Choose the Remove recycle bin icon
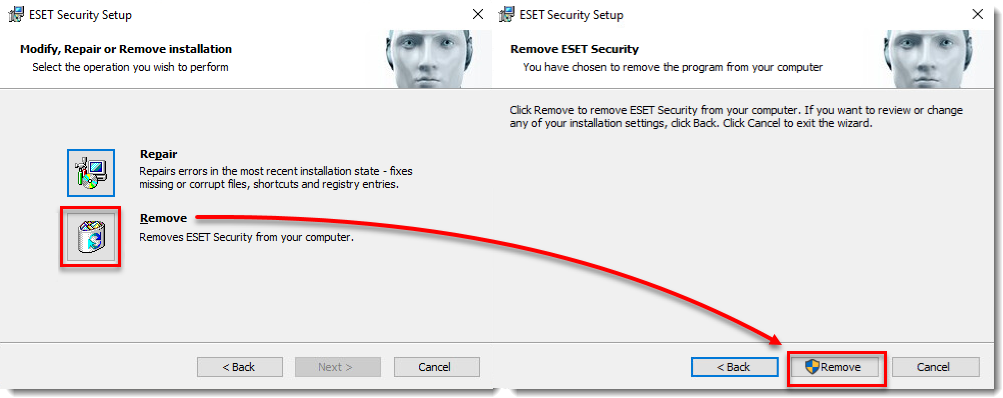The width and height of the screenshot is (1003, 398). click(91, 237)
